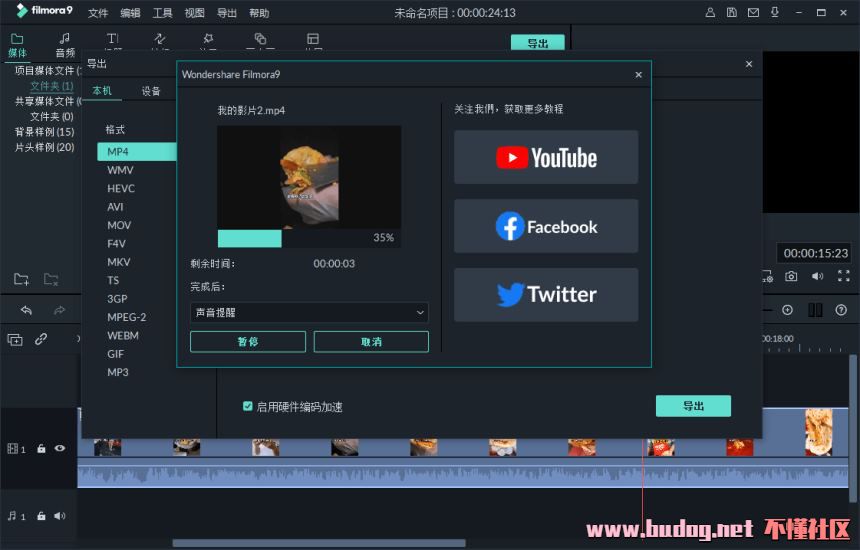Click the export preview thumbnail
This screenshot has height=550, width=860.
pyautogui.click(x=309, y=177)
